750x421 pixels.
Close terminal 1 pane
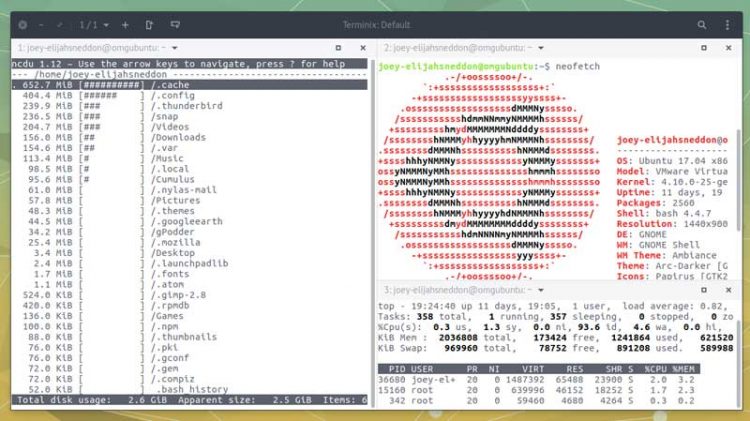point(363,48)
